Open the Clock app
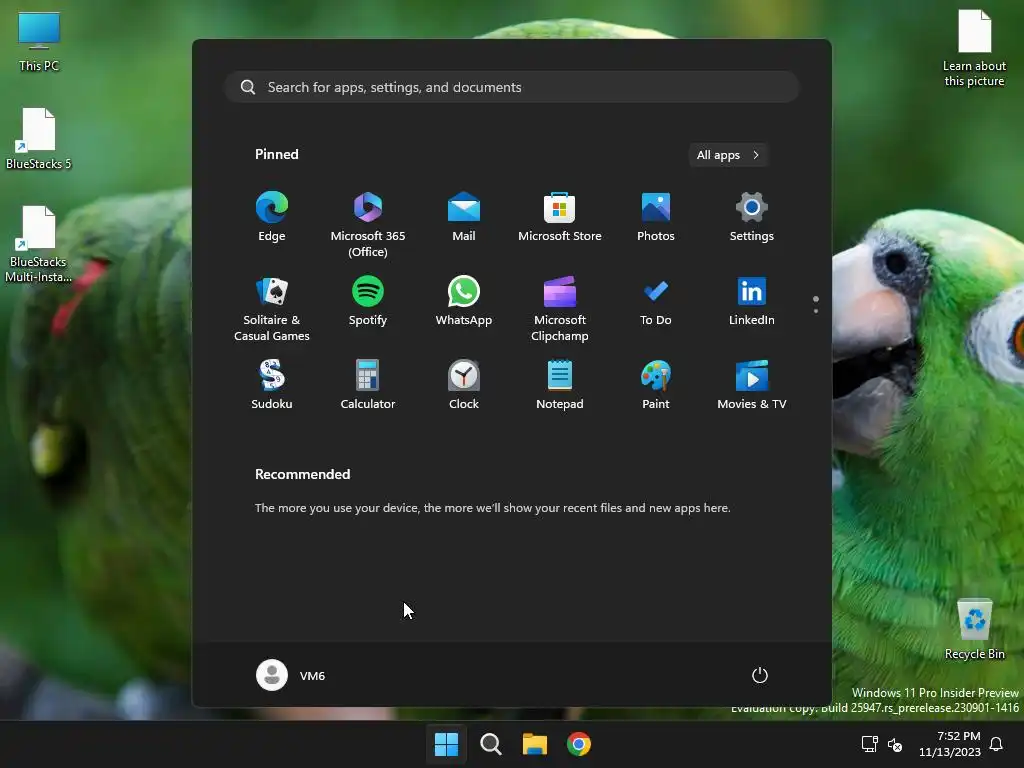1024x768 pixels. [x=464, y=385]
